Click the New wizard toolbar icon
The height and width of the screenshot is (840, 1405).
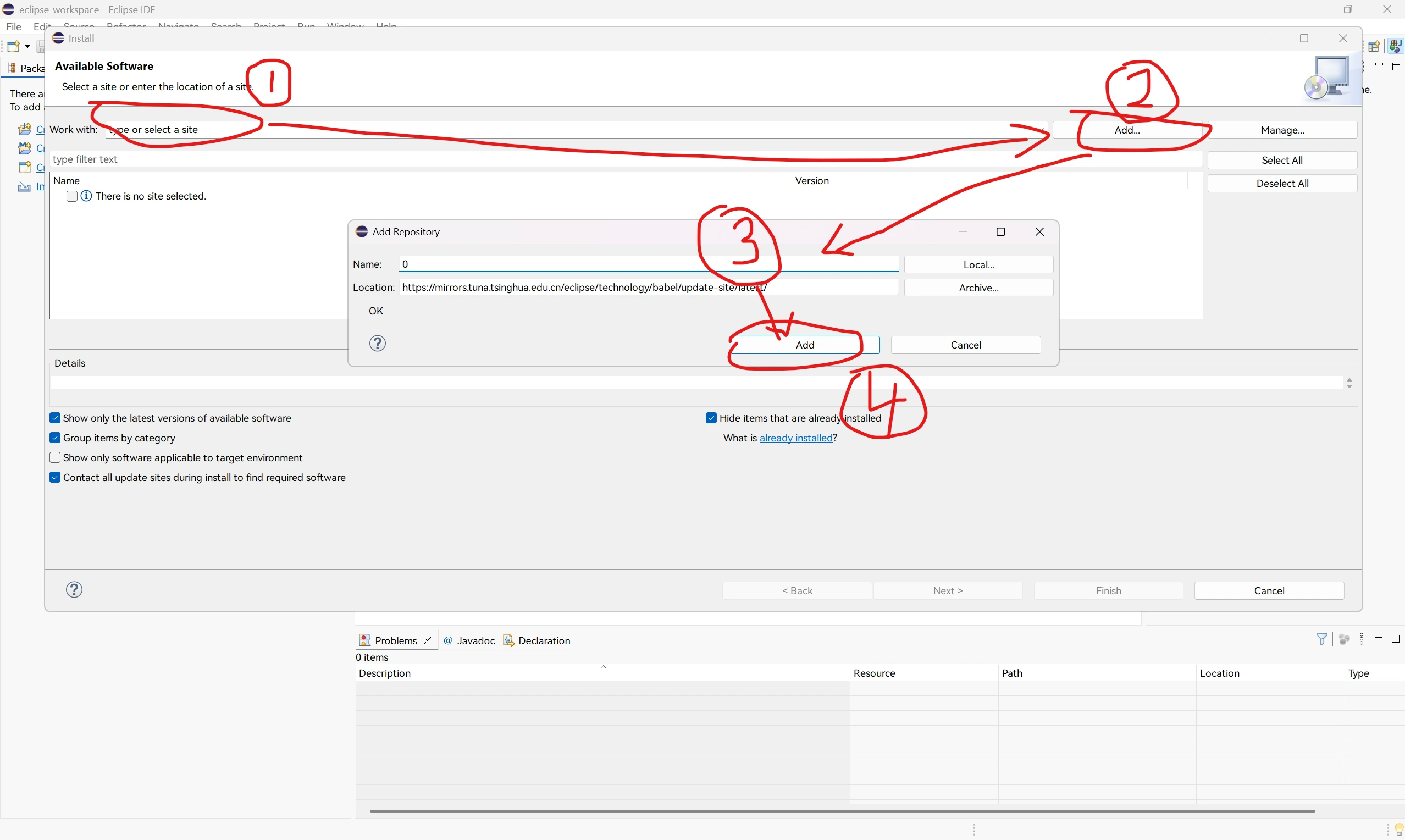click(13, 46)
